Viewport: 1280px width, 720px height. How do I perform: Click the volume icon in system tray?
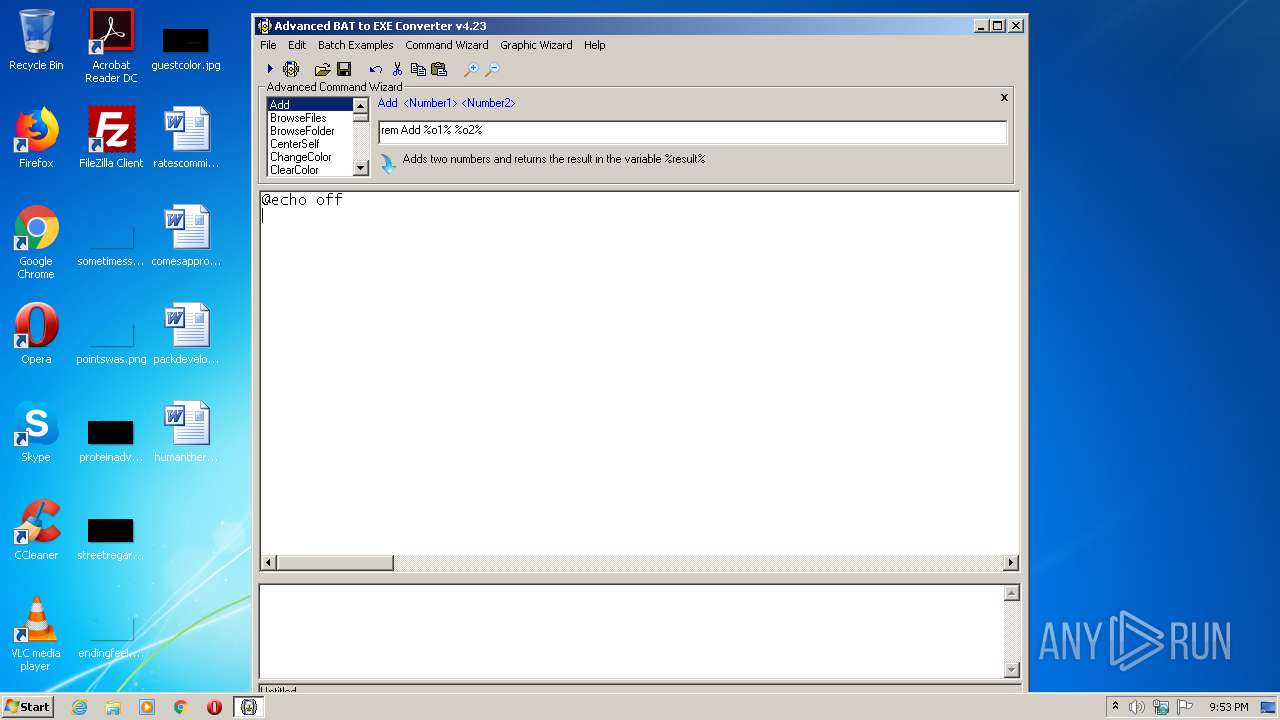click(x=1137, y=707)
